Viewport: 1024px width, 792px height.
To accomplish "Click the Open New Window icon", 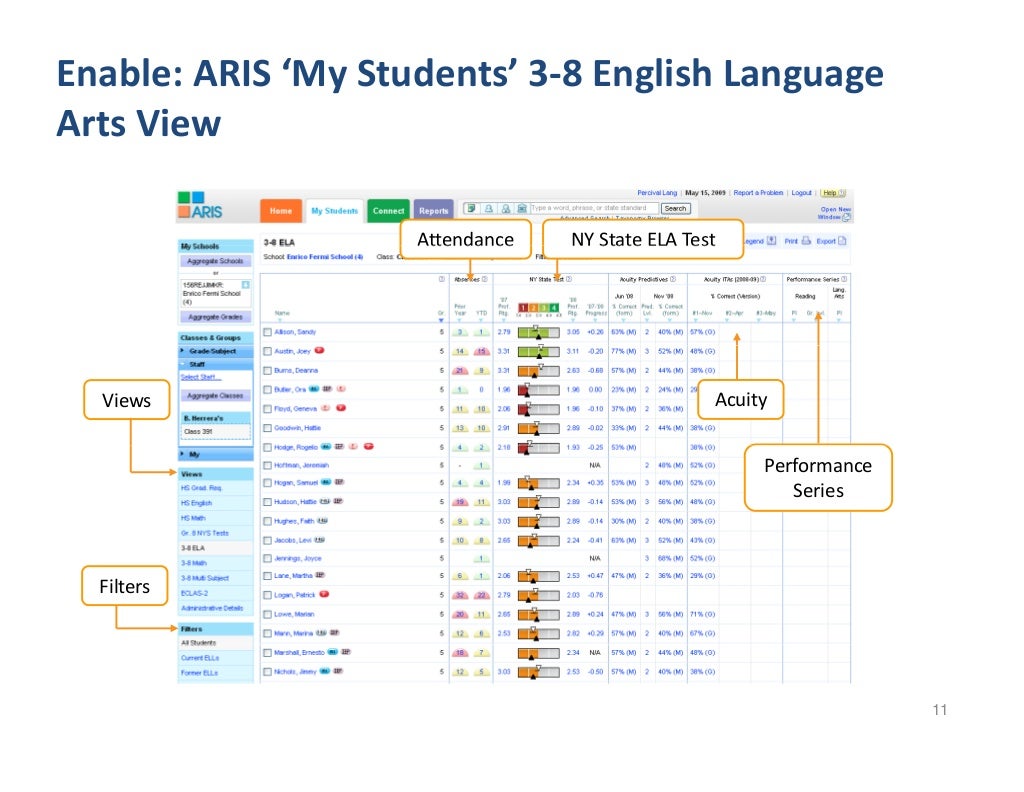I will pyautogui.click(x=846, y=217).
